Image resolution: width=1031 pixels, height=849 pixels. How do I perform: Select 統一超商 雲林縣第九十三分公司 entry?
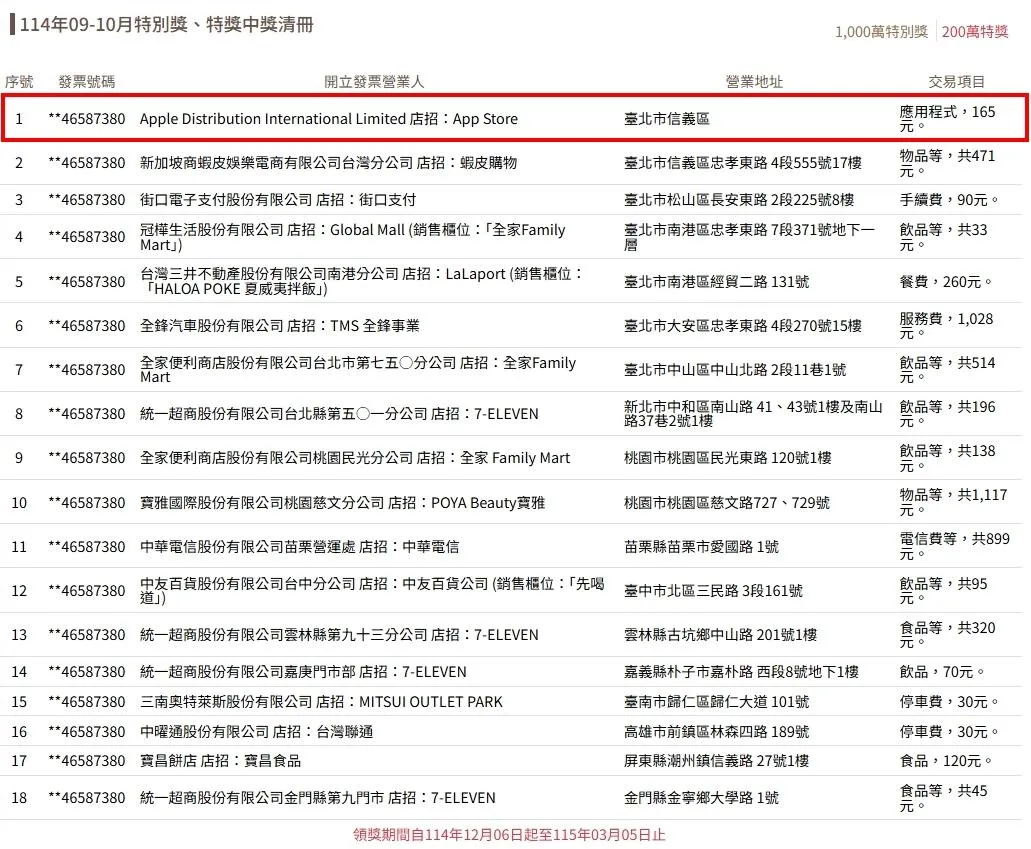[339, 635]
